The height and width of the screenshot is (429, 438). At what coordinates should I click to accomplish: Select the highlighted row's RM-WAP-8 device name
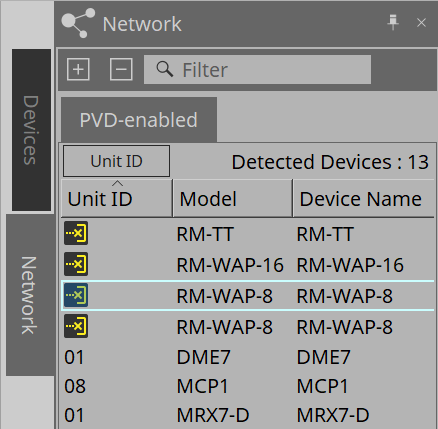tap(345, 296)
